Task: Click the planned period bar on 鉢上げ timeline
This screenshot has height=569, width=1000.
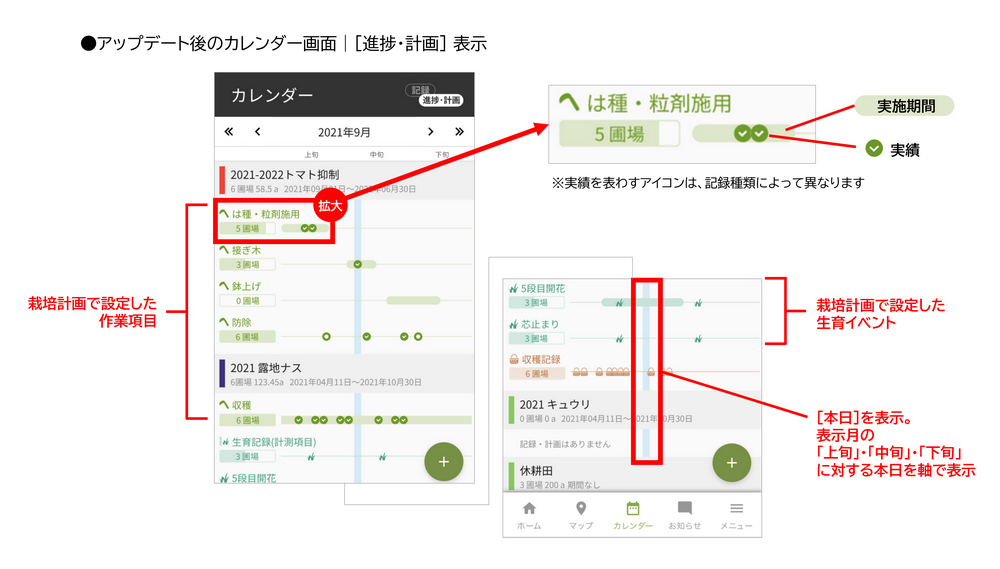Action: (x=413, y=300)
